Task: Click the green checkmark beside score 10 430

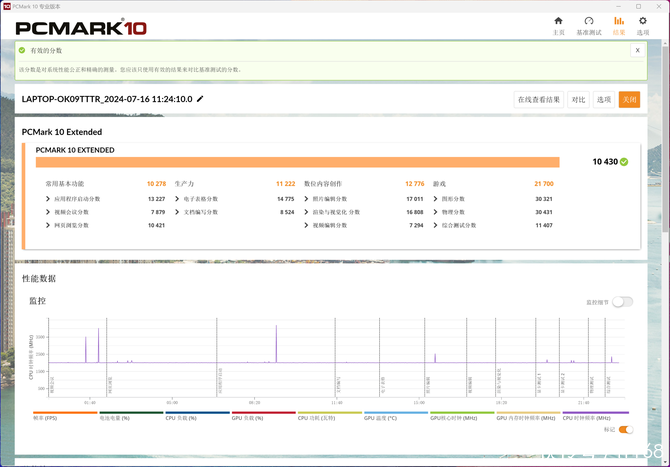Action: 624,161
